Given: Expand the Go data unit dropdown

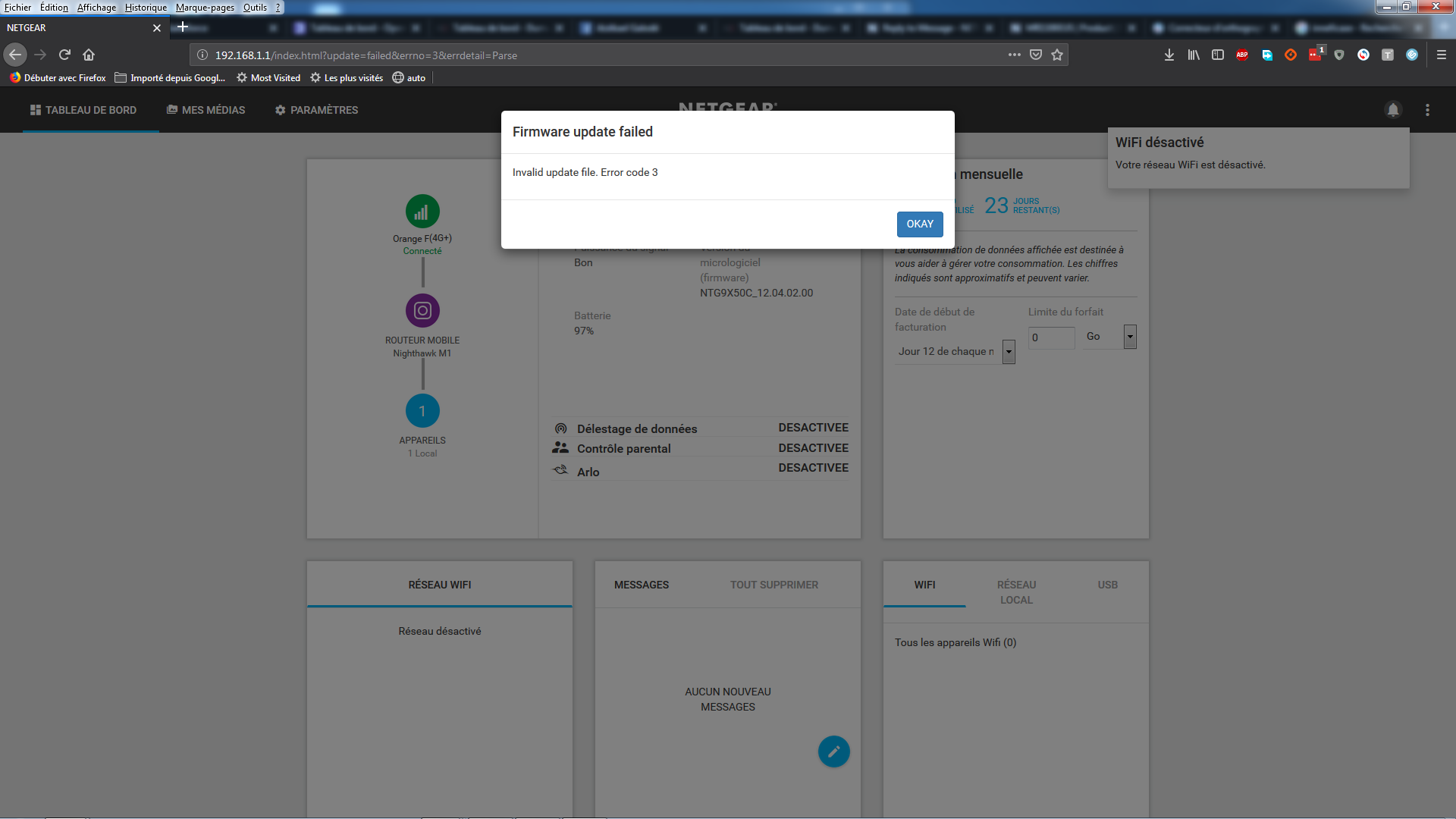Looking at the screenshot, I should point(1130,337).
